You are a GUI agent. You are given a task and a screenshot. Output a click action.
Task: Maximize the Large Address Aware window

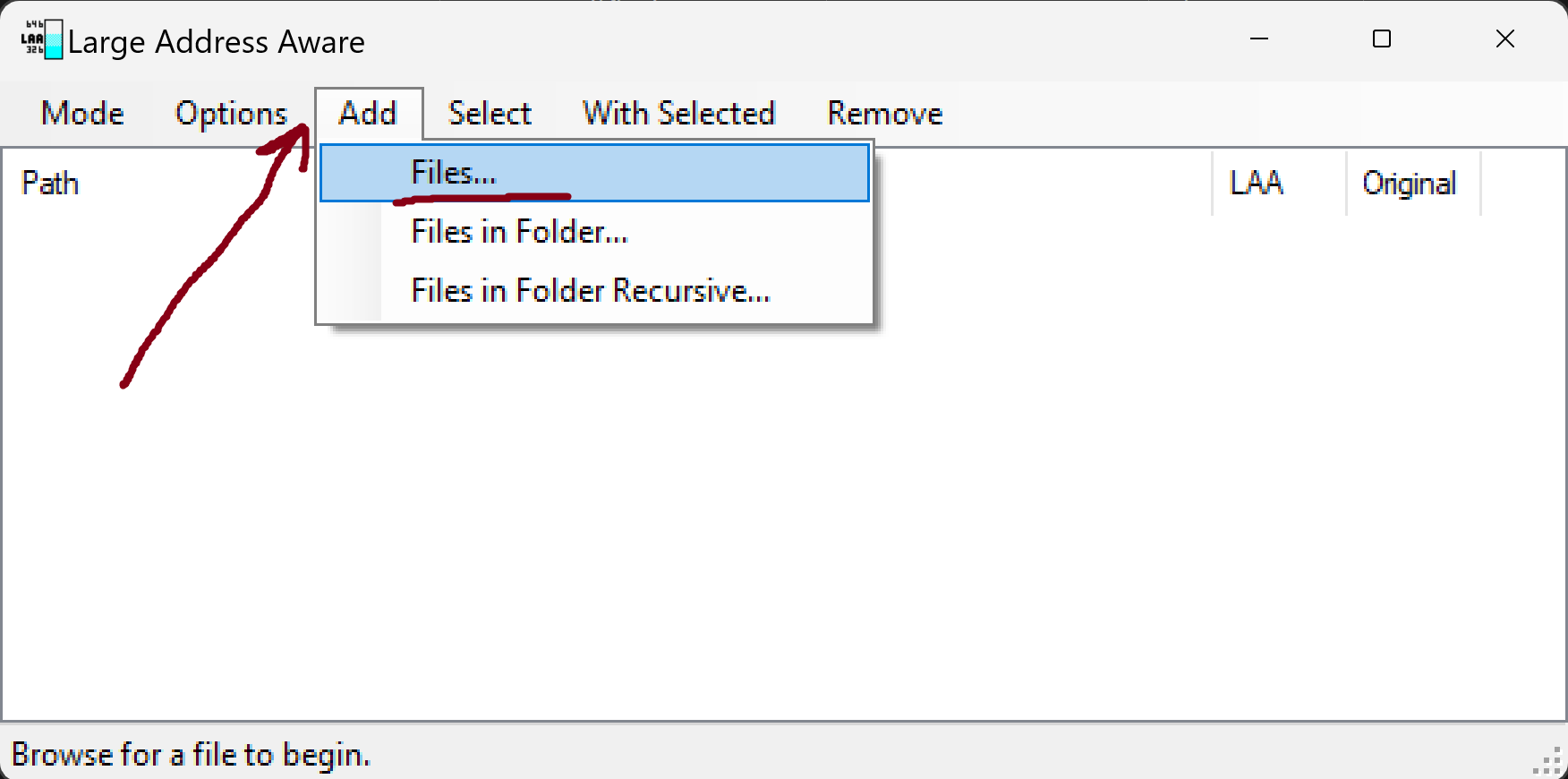[x=1382, y=39]
